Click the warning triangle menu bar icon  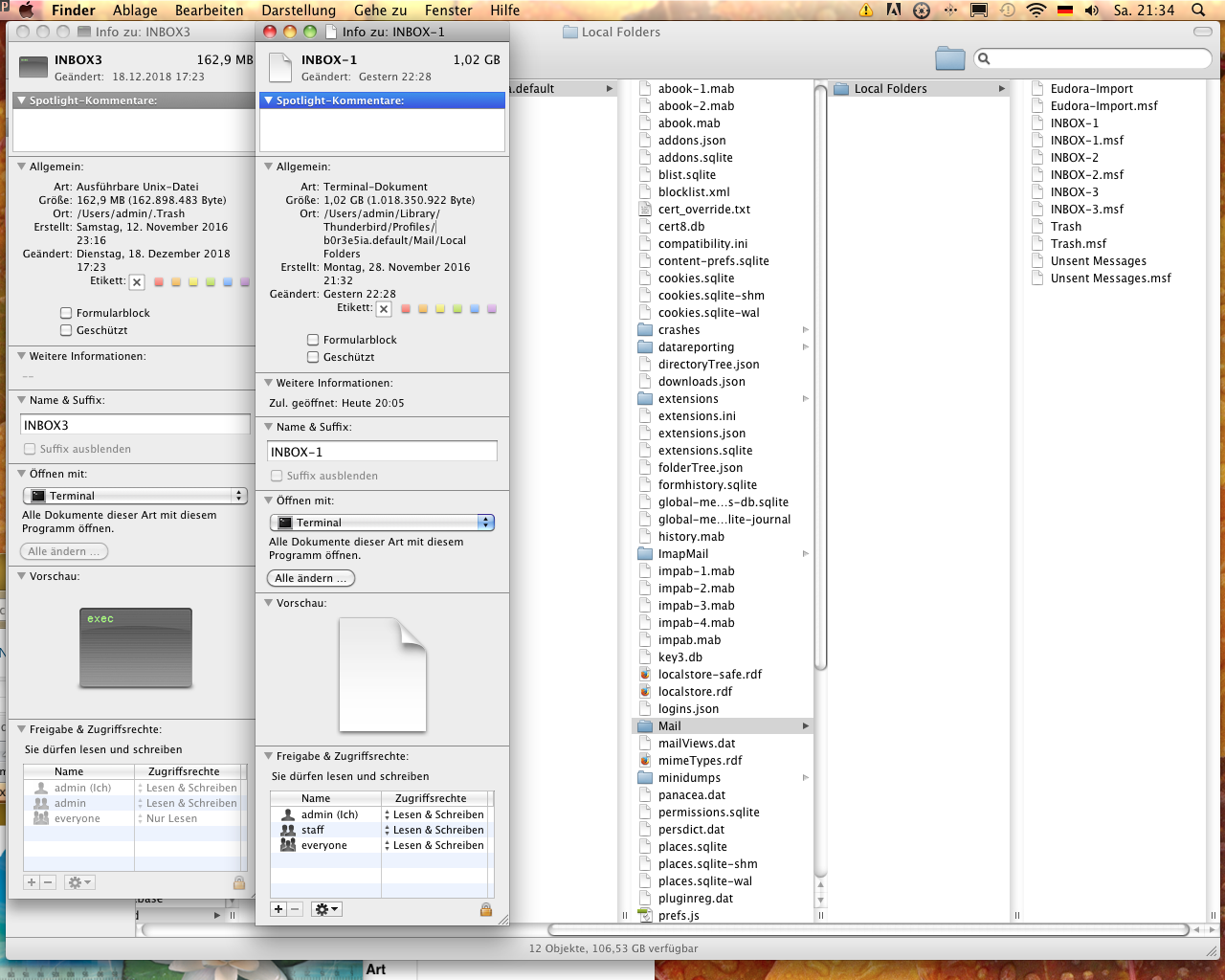pos(866,11)
